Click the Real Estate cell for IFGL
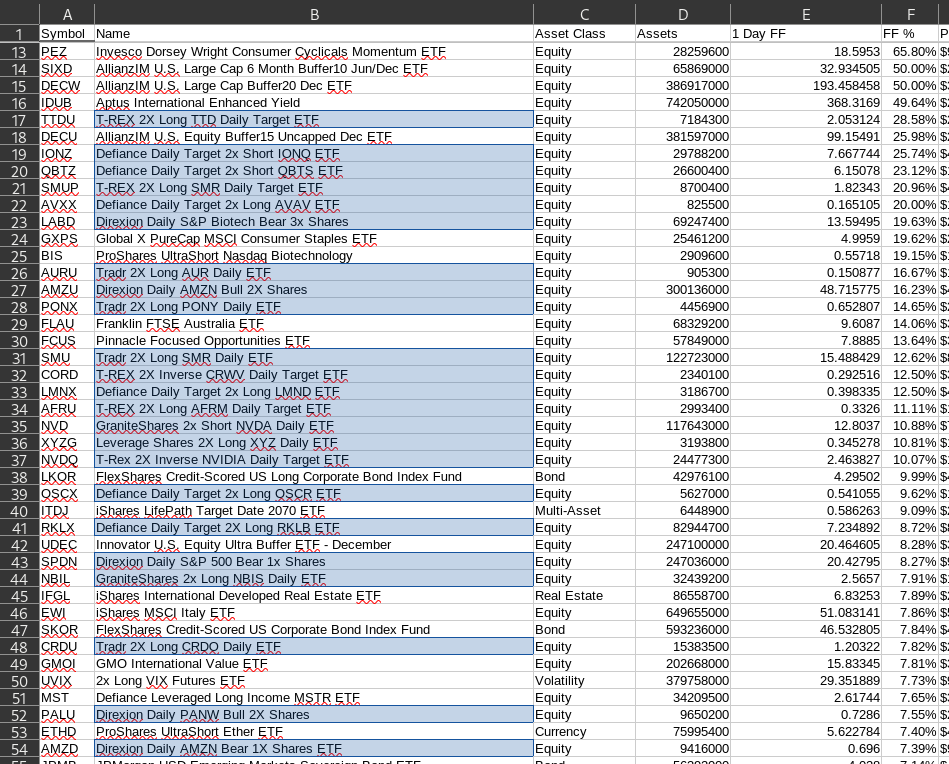 (584, 596)
